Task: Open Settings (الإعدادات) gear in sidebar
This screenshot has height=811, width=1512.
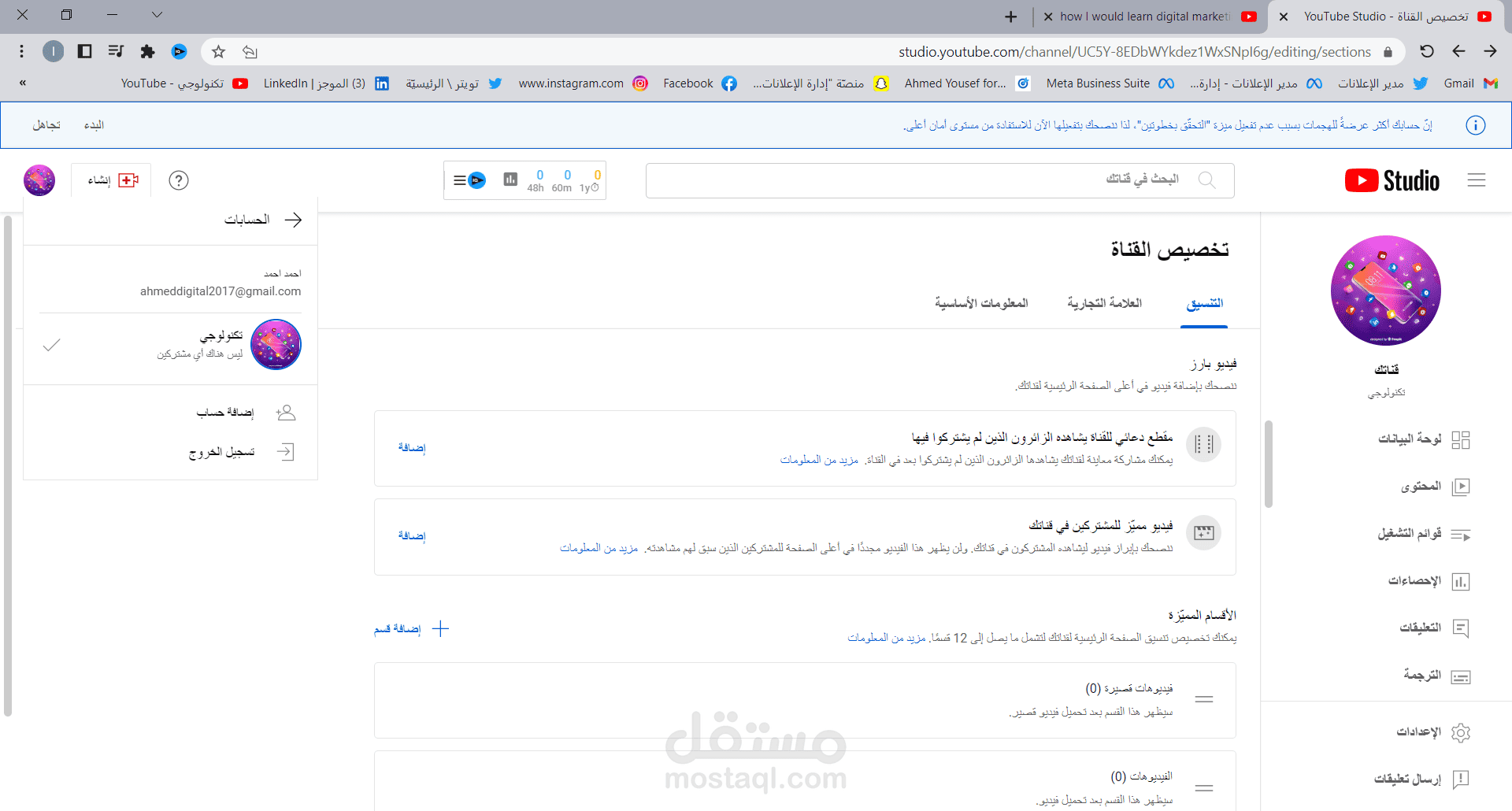Action: (x=1460, y=732)
